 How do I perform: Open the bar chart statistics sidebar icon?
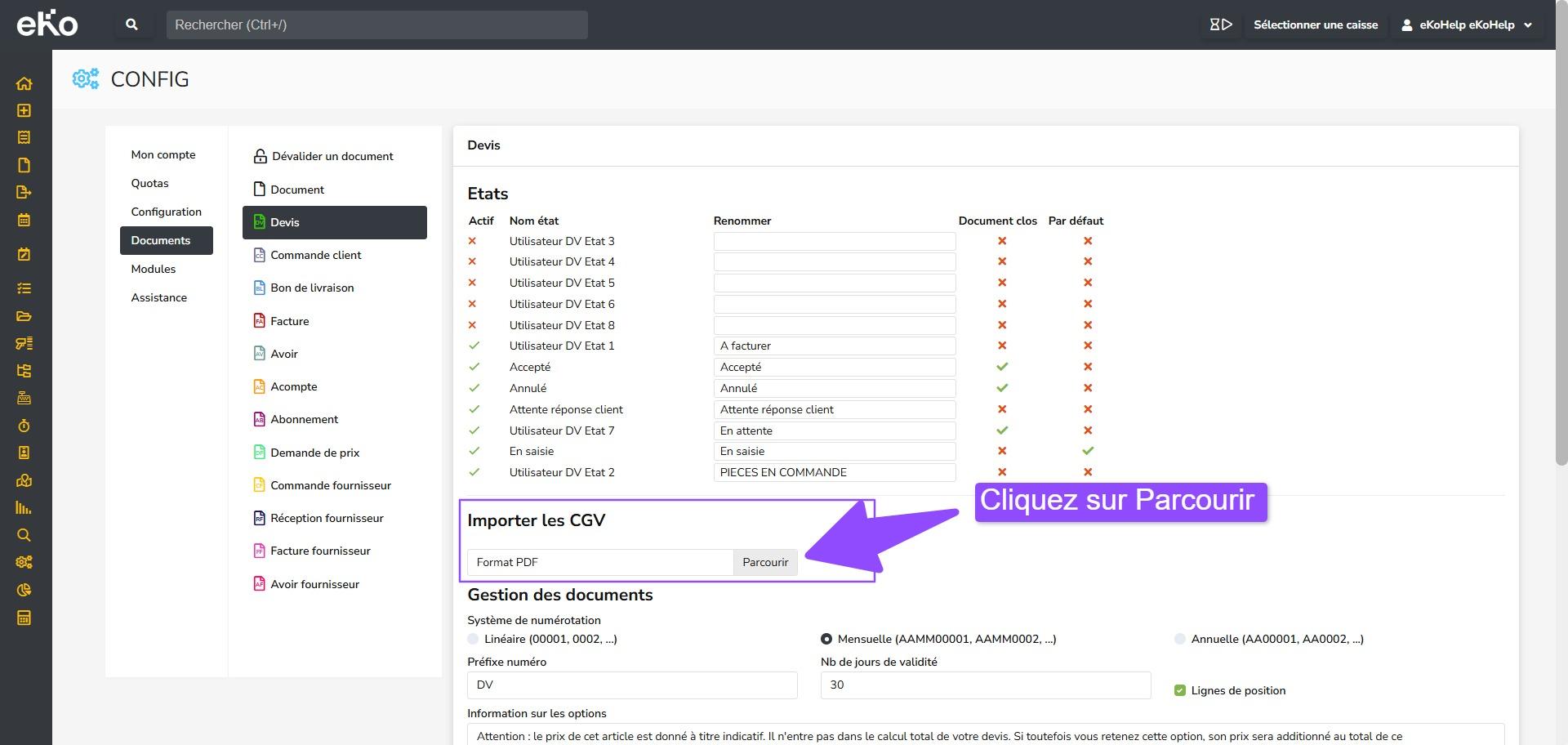[x=24, y=508]
